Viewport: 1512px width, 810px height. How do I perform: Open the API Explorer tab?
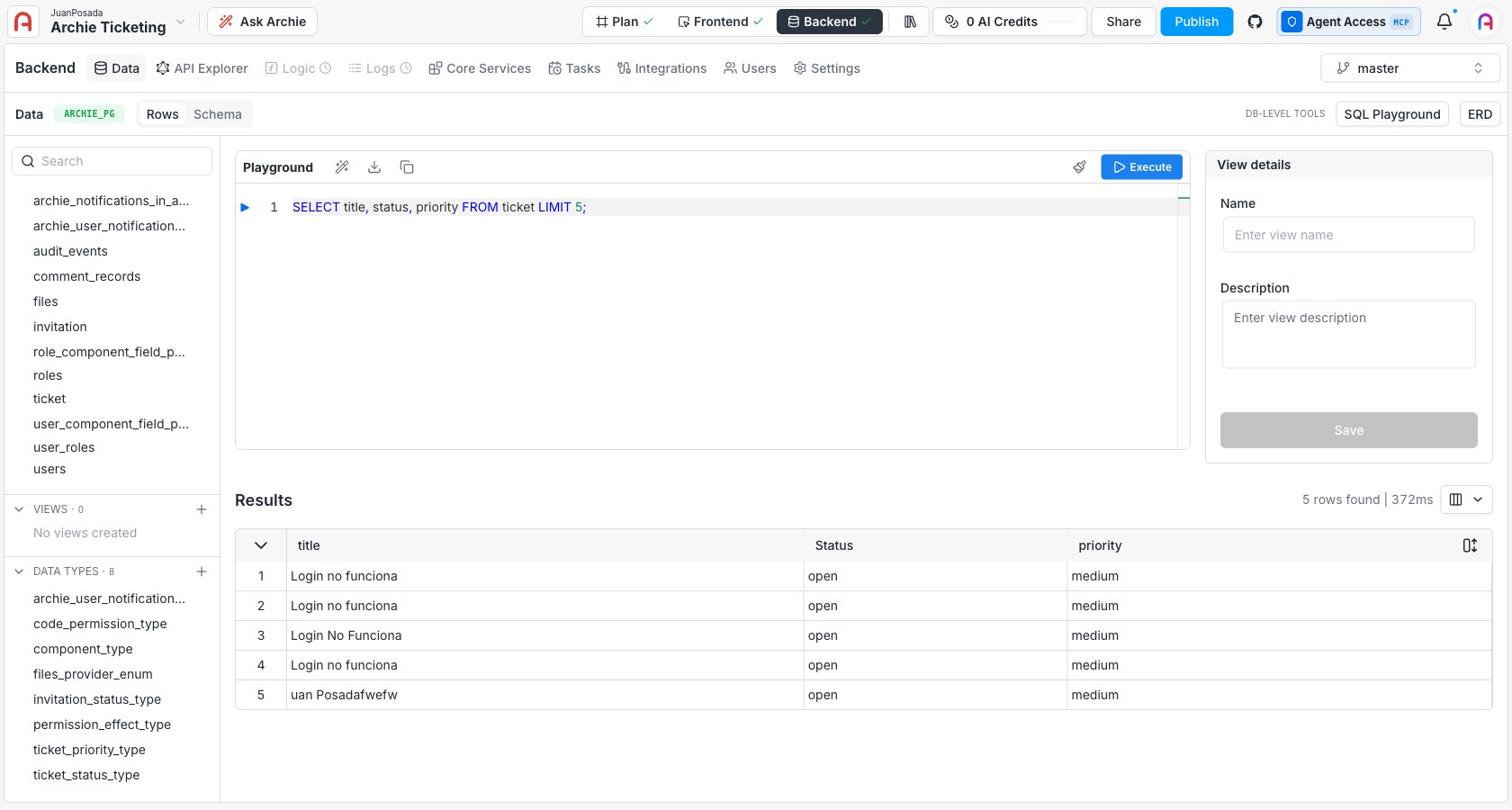coord(202,68)
